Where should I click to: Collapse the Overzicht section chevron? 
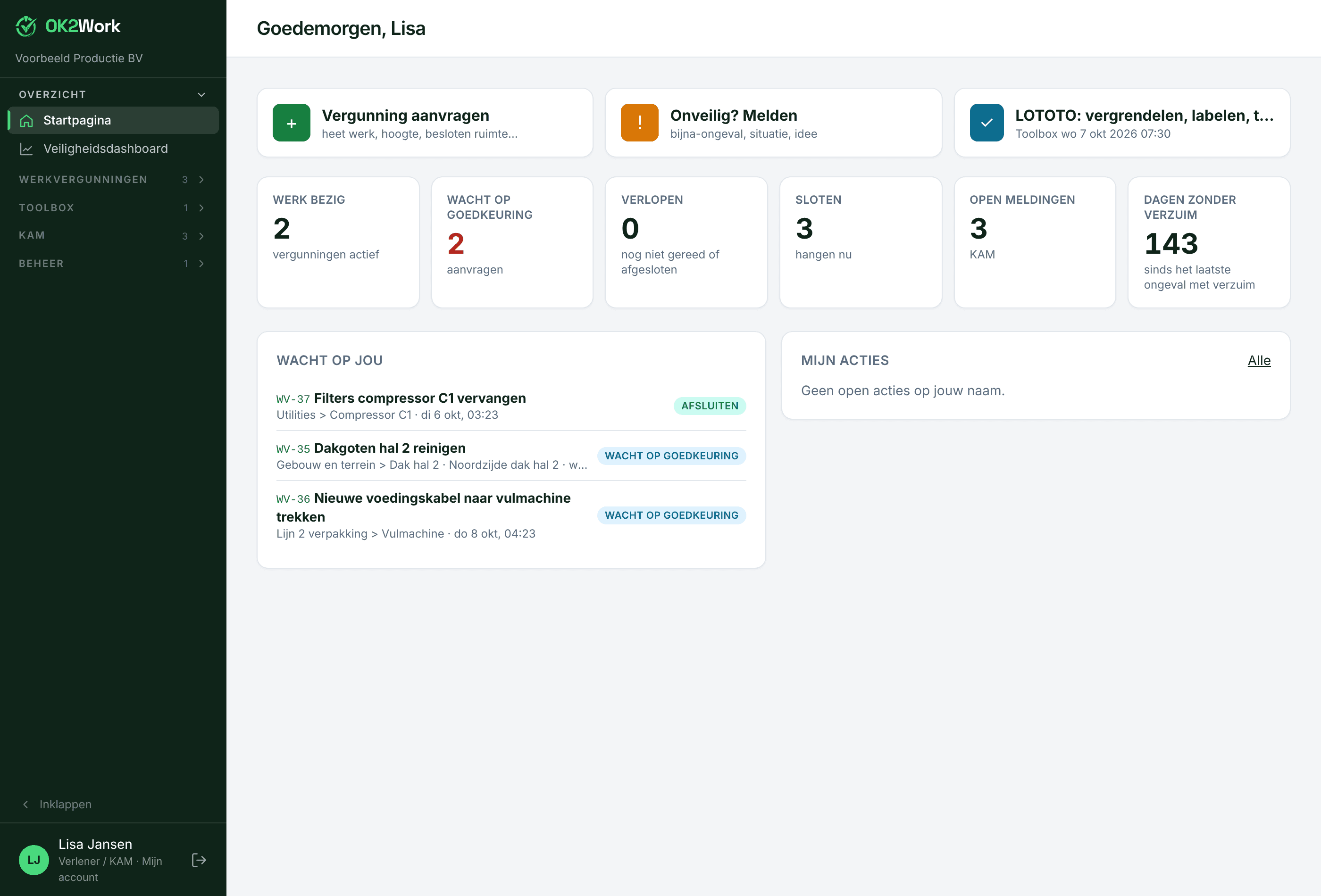point(201,94)
